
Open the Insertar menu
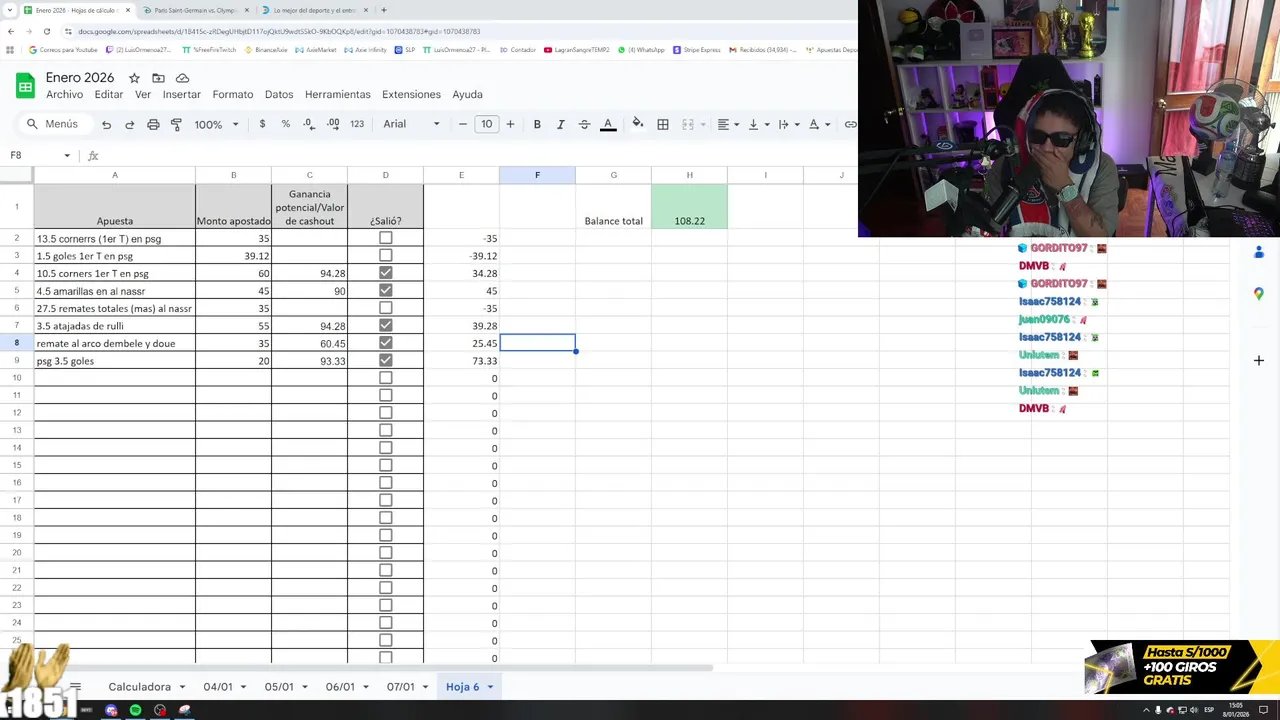182,94
